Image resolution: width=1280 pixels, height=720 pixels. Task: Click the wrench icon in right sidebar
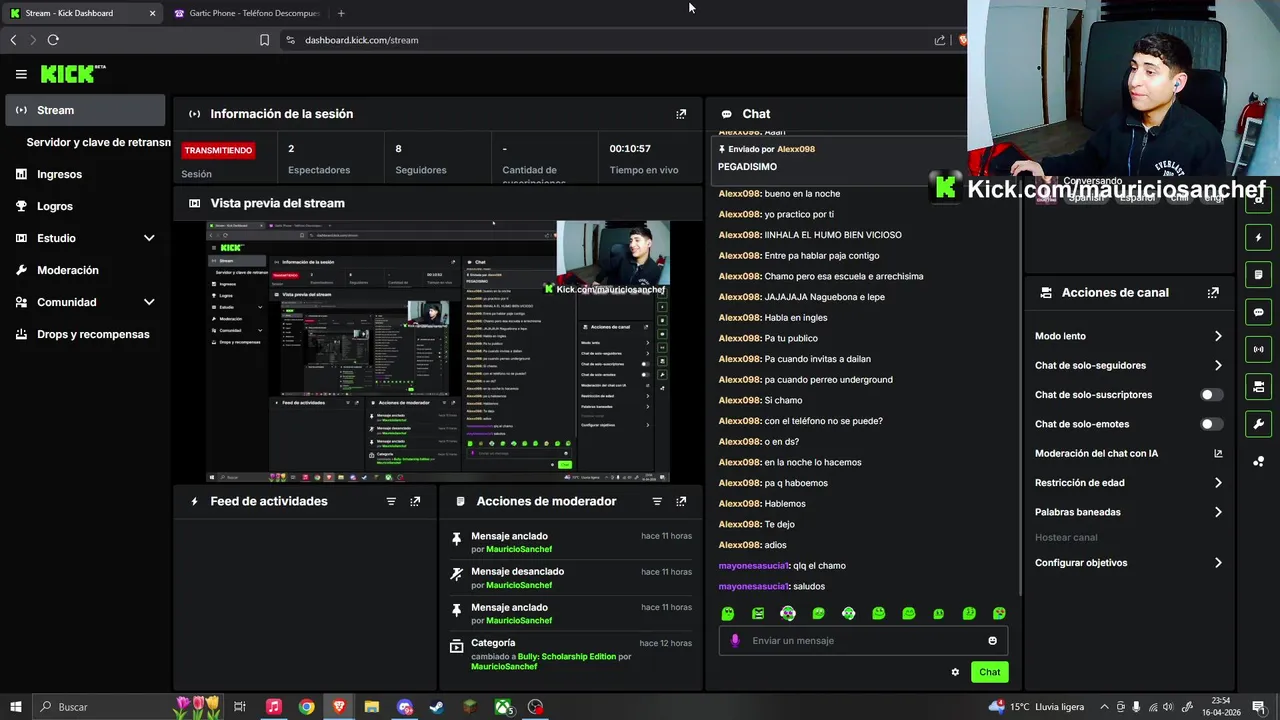tap(1258, 424)
